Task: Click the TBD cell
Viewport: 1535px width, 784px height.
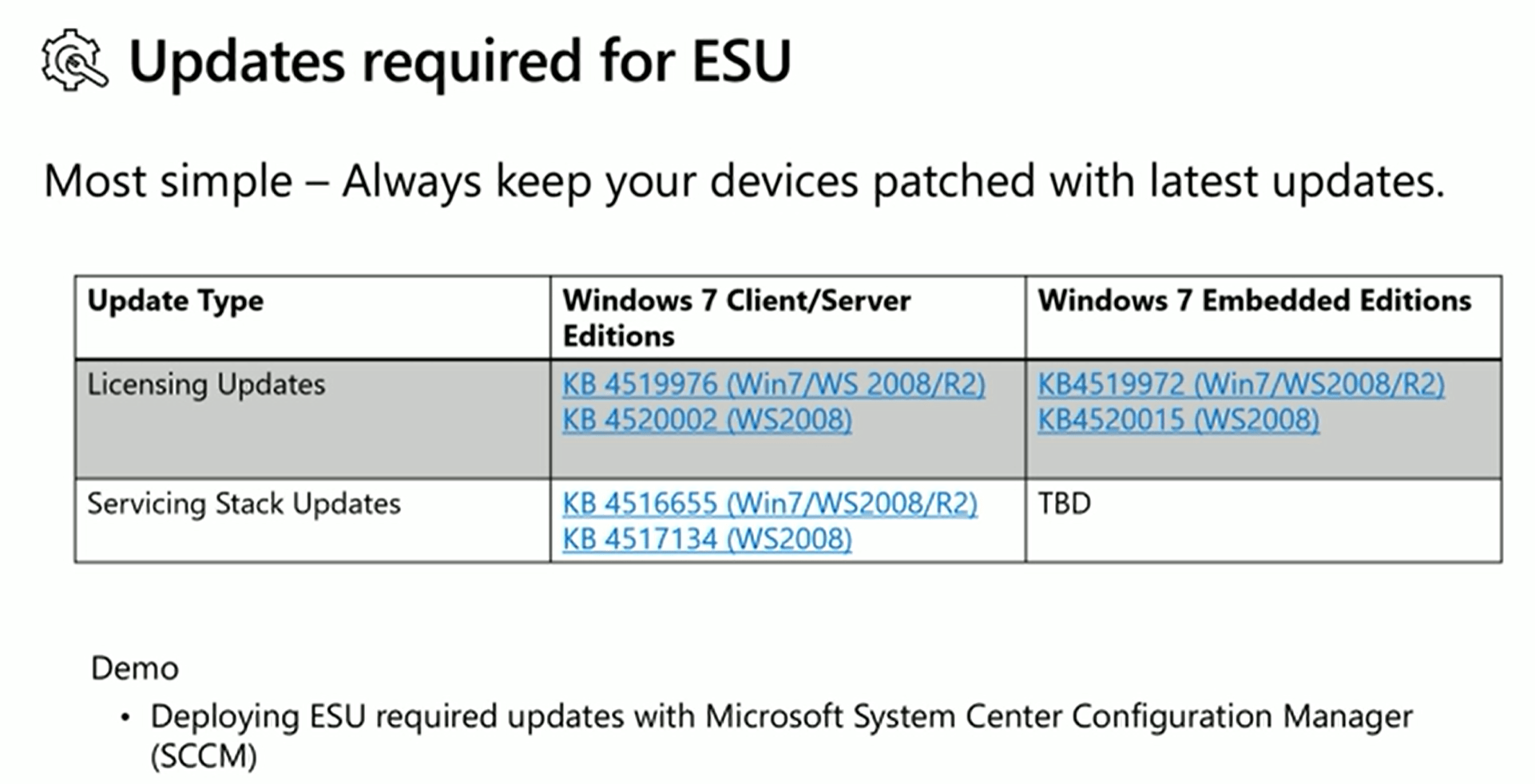Action: [x=1064, y=504]
